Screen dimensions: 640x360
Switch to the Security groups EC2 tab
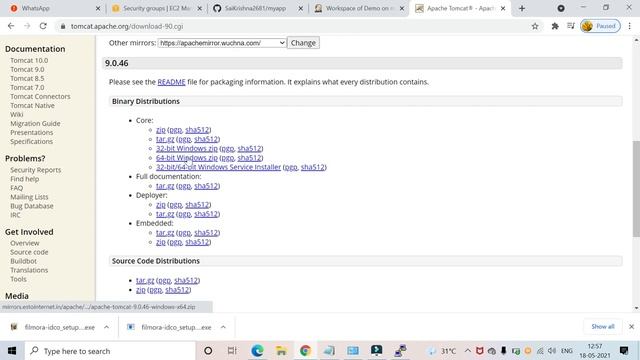coord(157,8)
